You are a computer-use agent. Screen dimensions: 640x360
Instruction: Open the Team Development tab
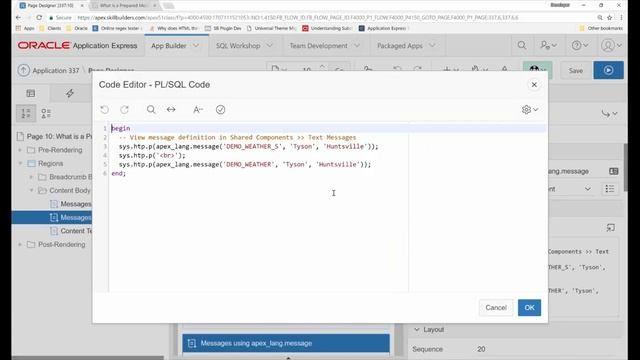(x=318, y=46)
